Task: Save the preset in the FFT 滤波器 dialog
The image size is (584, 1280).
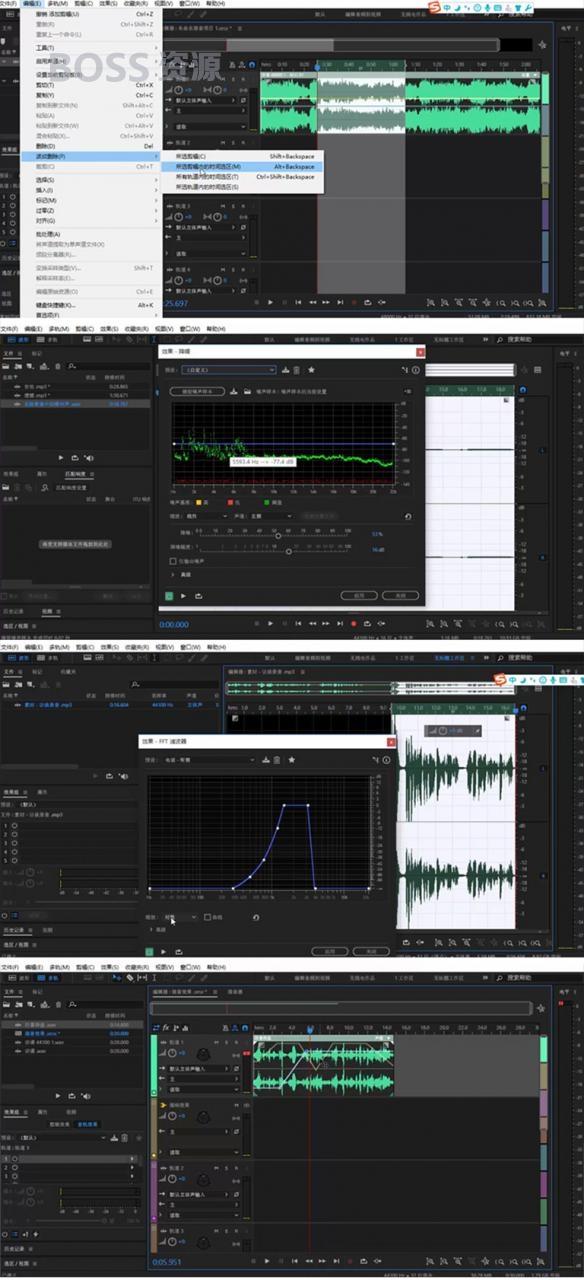Action: click(266, 760)
